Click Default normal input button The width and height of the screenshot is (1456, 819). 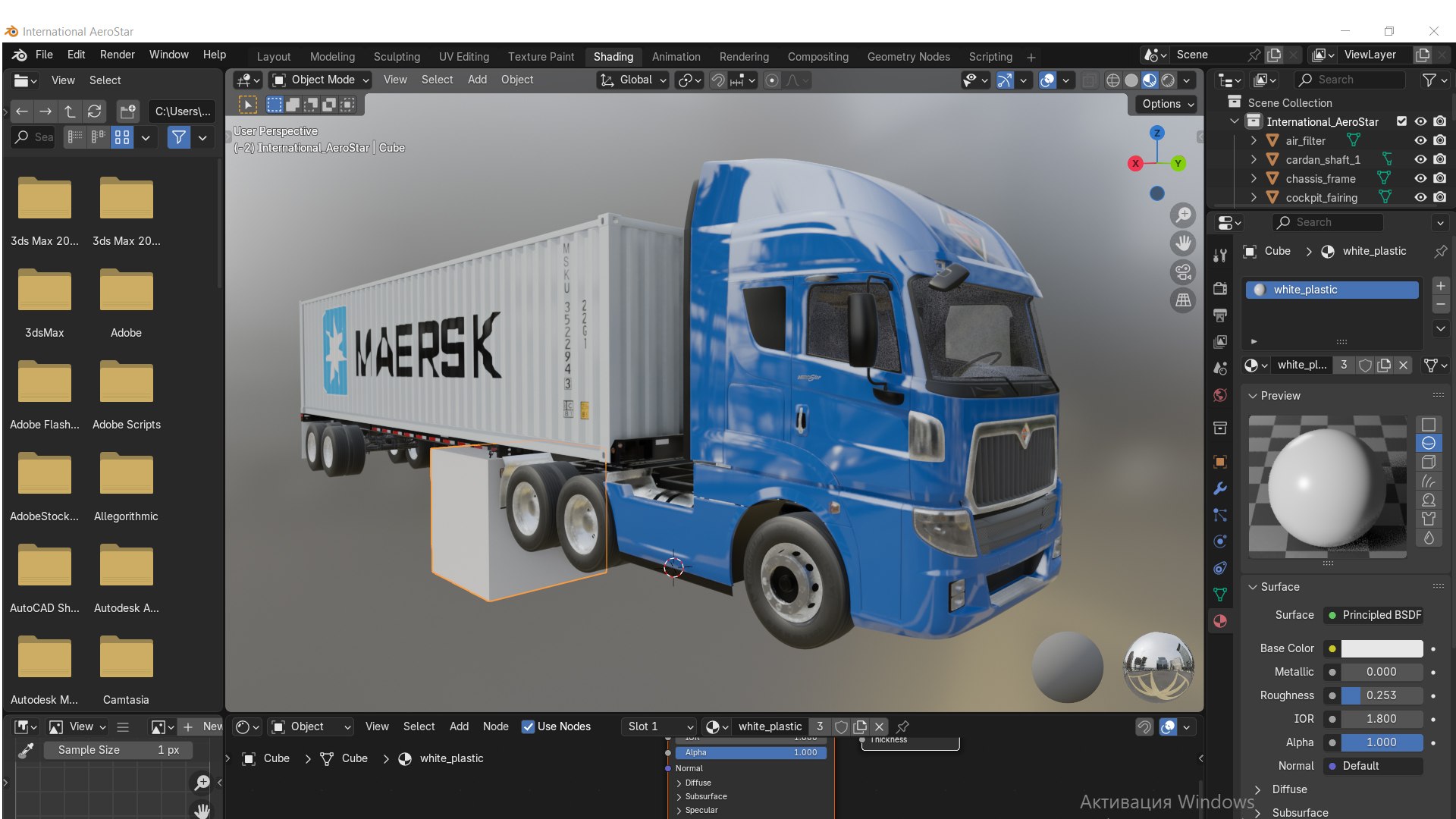[1373, 766]
